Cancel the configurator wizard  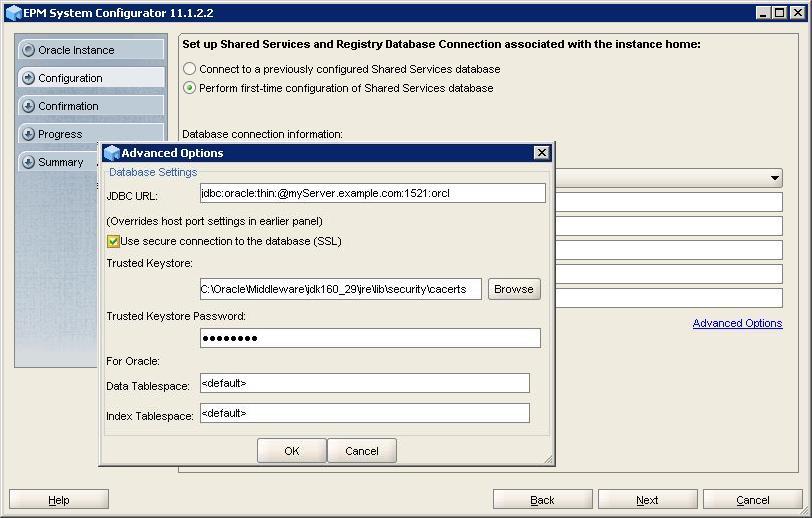(x=752, y=500)
